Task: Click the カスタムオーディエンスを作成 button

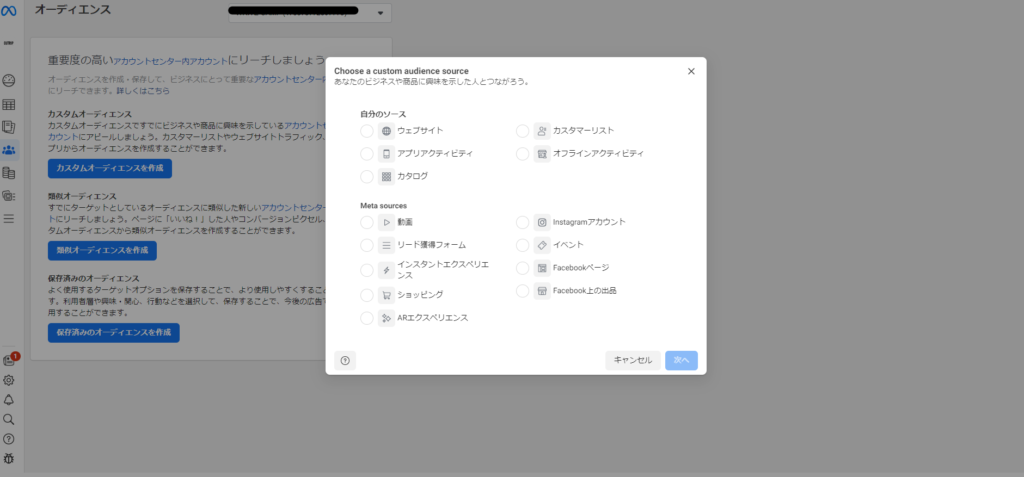Action: coord(110,168)
